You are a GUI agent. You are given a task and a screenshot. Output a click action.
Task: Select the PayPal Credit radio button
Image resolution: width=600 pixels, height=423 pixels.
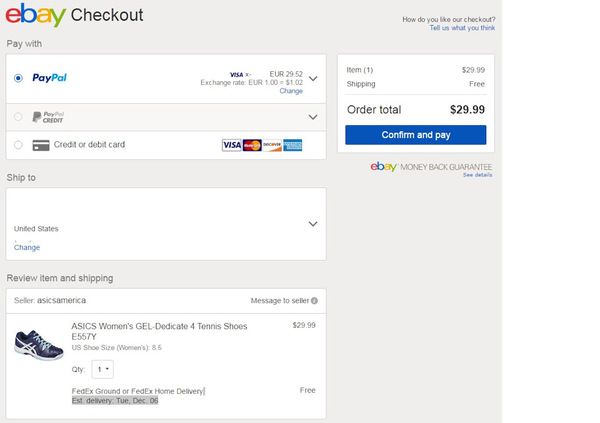pos(18,117)
